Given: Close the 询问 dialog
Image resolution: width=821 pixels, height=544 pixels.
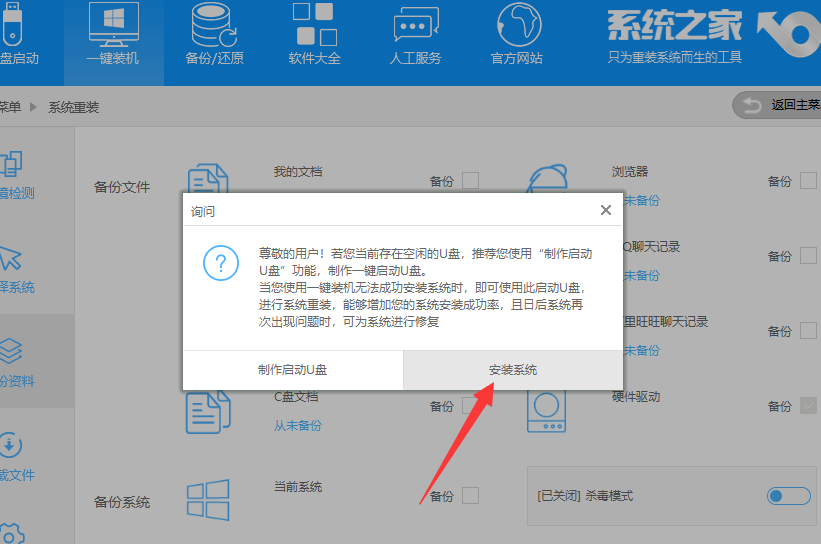Looking at the screenshot, I should (x=605, y=210).
